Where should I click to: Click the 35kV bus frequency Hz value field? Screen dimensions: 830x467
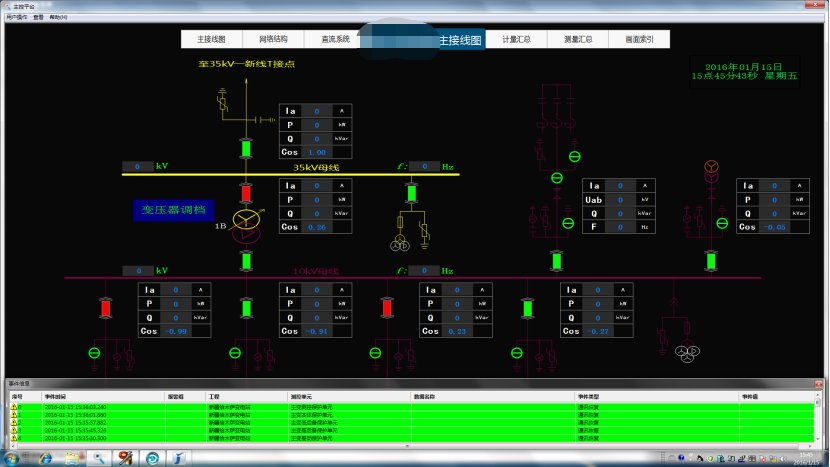tap(425, 167)
